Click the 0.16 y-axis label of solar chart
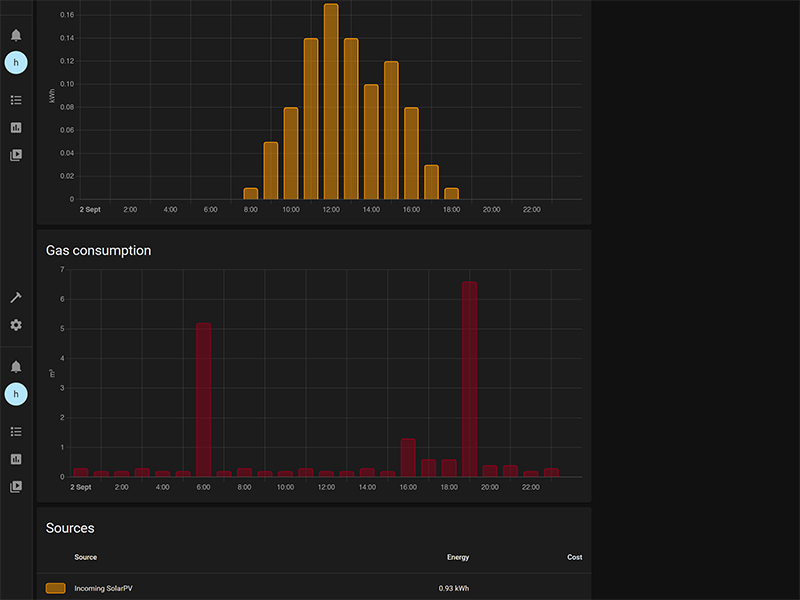800x600 pixels. click(67, 15)
